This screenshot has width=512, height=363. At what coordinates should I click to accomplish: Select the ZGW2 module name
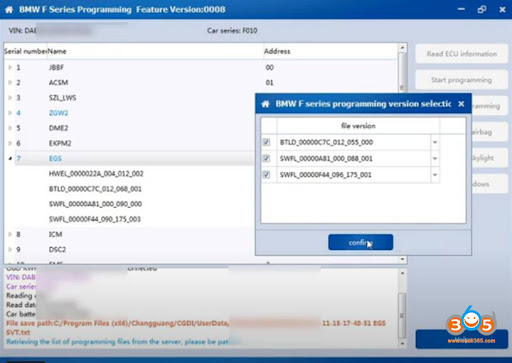tap(59, 113)
